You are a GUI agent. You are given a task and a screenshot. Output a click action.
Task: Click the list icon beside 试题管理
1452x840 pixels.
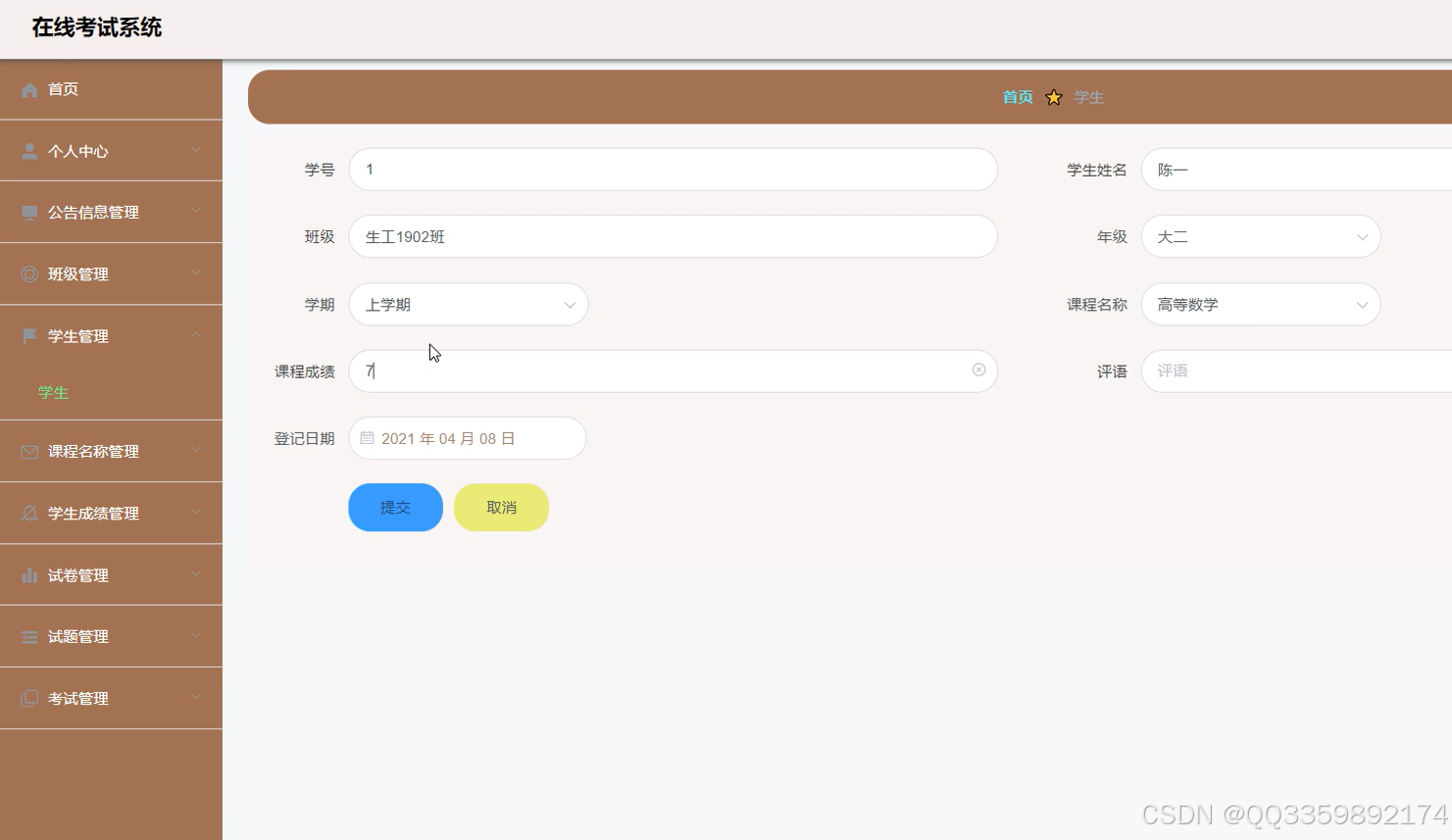tap(29, 637)
